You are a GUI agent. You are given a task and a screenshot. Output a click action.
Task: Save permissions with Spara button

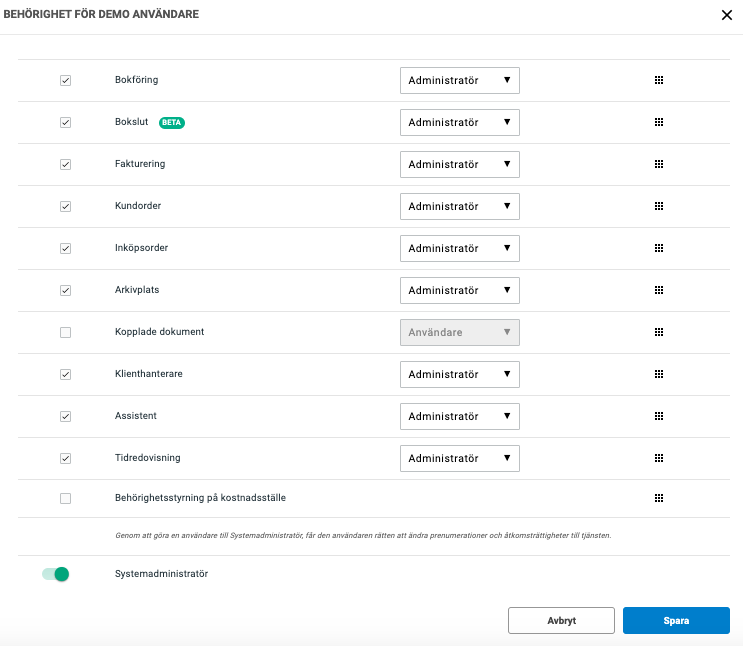coord(676,620)
